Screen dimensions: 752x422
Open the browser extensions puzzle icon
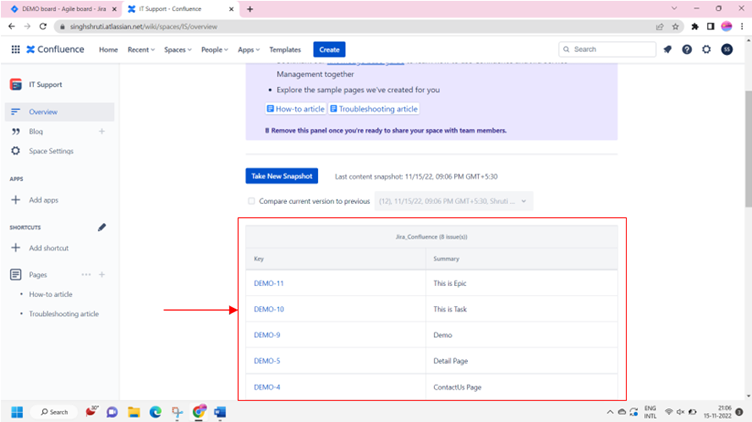(x=694, y=27)
